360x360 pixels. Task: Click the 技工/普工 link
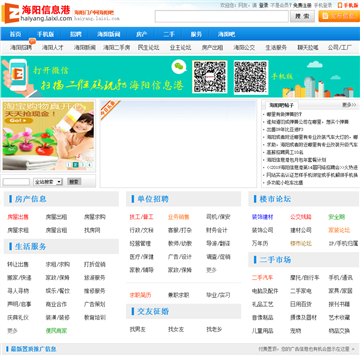pos(141,217)
